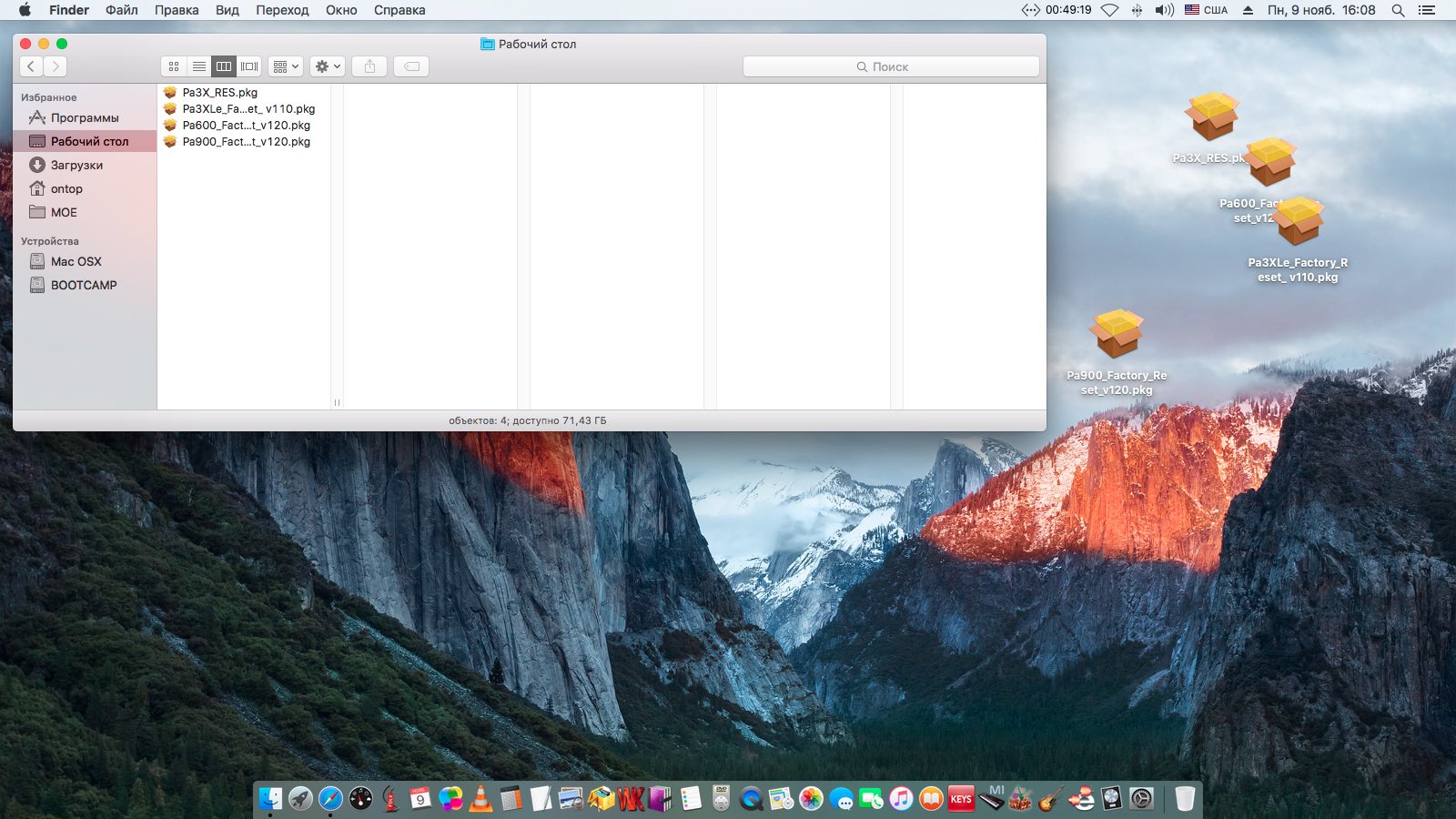The image size is (1456, 819).
Task: Open Finder from the Dock
Action: tap(270, 798)
